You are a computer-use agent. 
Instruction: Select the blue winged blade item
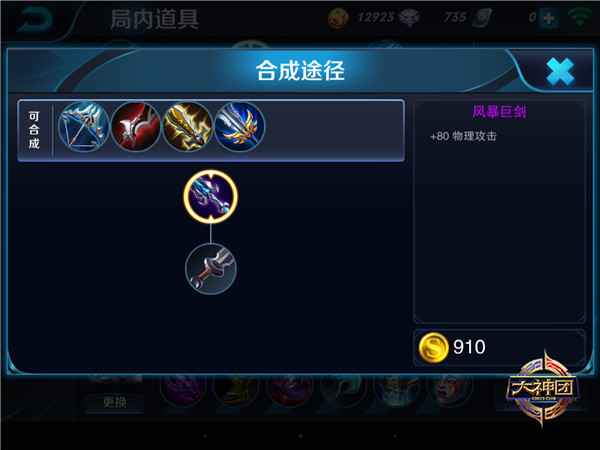coord(240,127)
